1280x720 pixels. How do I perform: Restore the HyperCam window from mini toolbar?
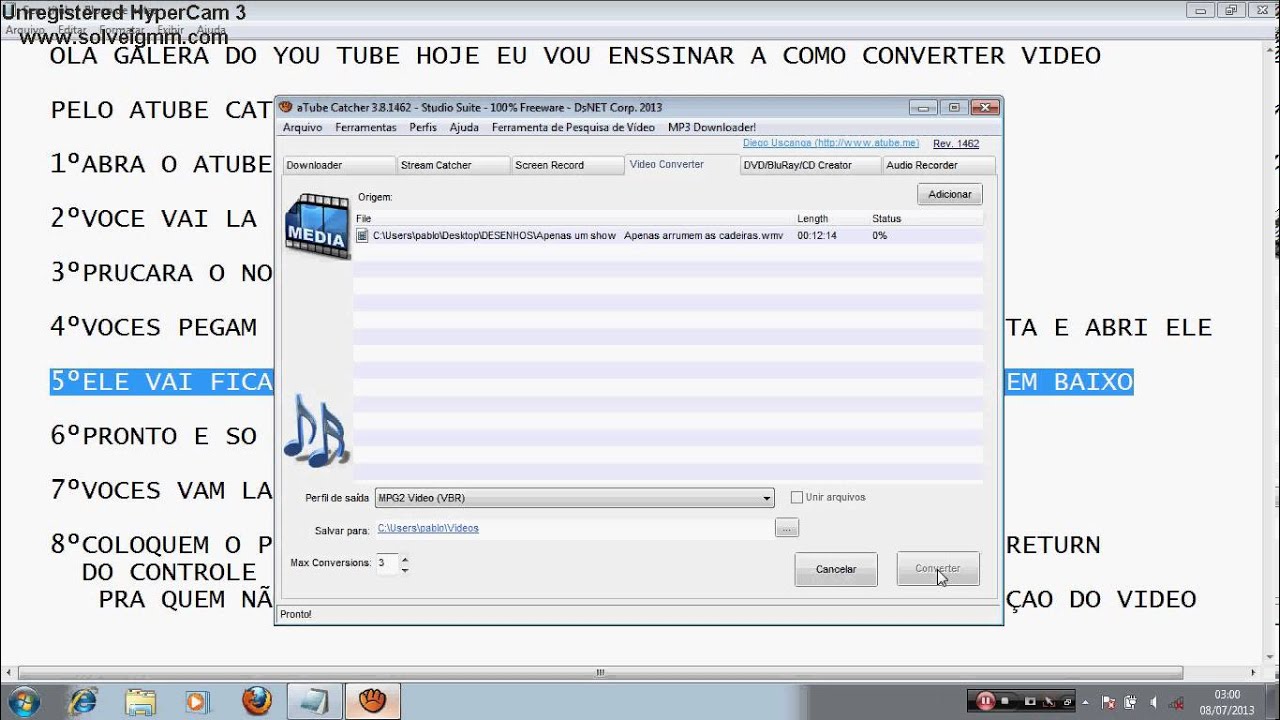tap(1067, 701)
